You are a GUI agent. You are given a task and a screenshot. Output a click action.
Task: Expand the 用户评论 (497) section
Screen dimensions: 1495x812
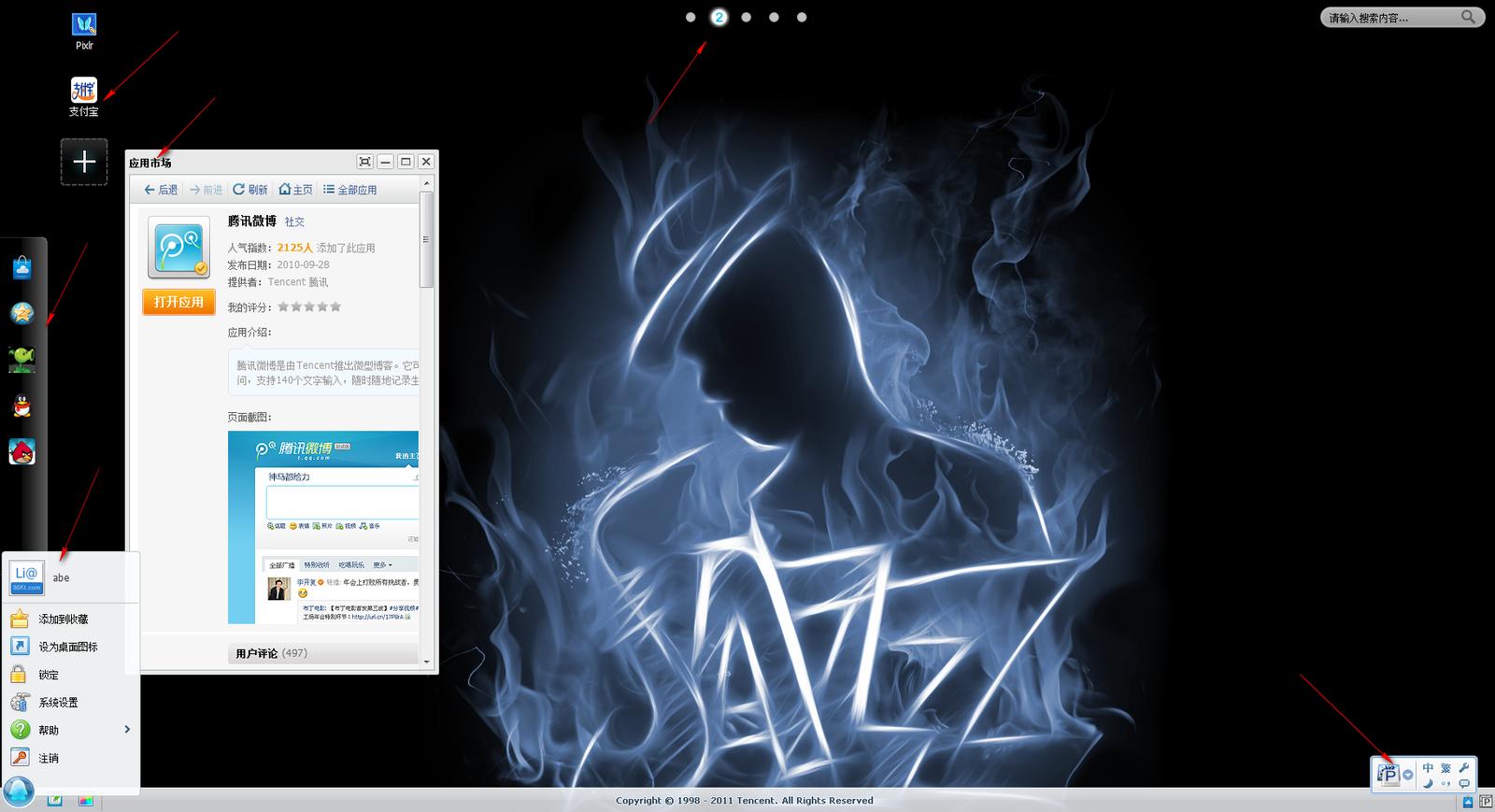click(322, 653)
